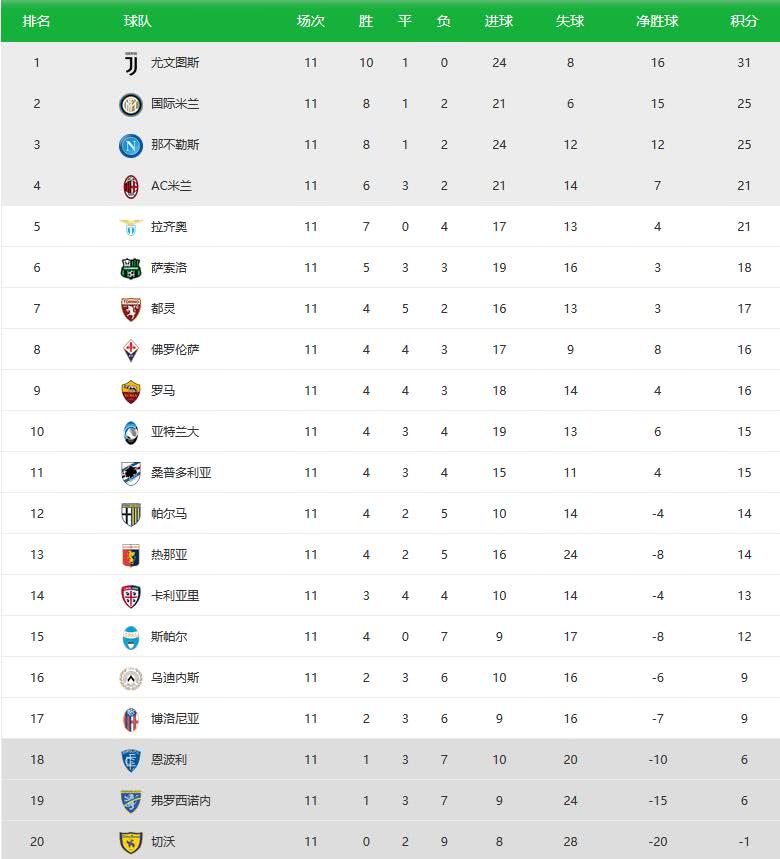Click the Juventus club crest
This screenshot has width=780, height=859.
pyautogui.click(x=131, y=63)
